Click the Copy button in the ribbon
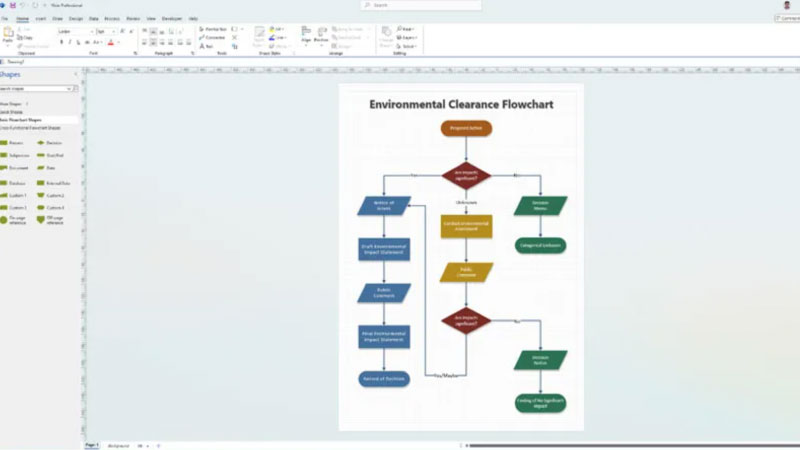Image resolution: width=800 pixels, height=450 pixels. [x=25, y=38]
